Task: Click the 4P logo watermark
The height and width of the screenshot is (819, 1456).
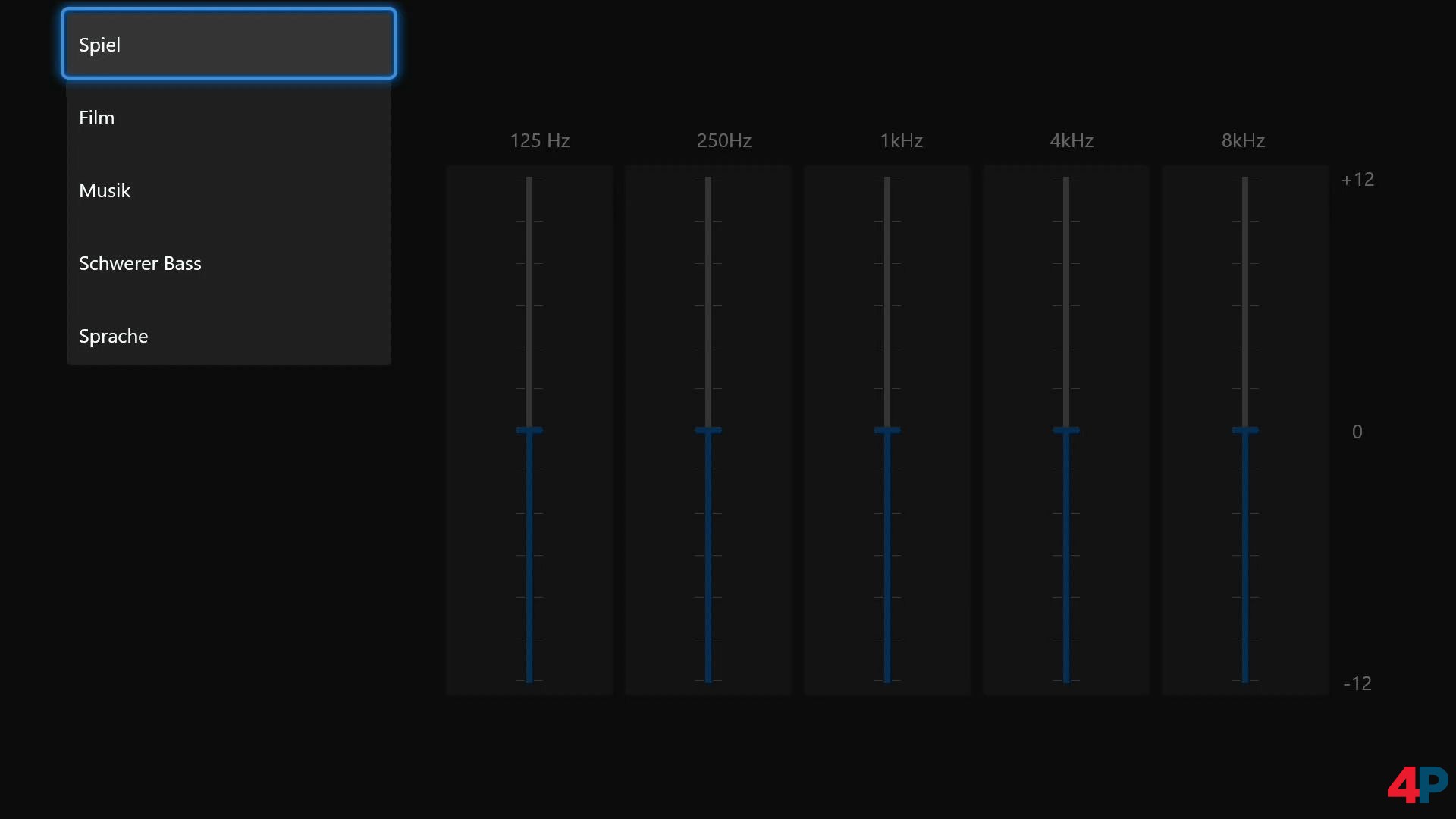Action: pyautogui.click(x=1417, y=784)
